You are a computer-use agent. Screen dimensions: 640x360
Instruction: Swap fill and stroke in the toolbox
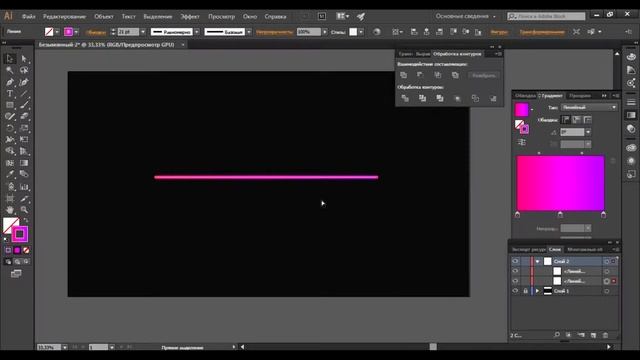(x=26, y=220)
